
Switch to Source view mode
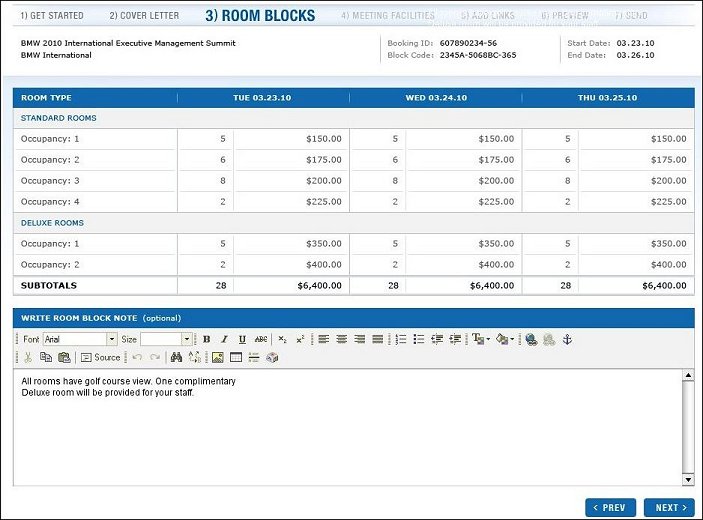(100, 357)
